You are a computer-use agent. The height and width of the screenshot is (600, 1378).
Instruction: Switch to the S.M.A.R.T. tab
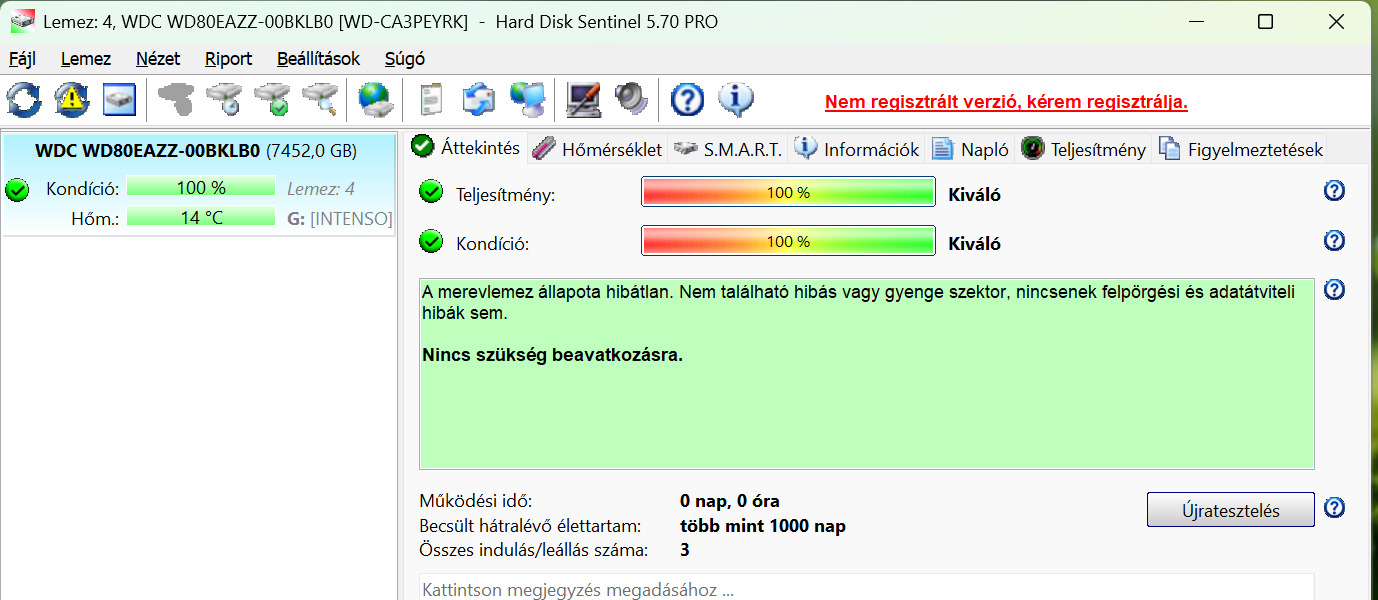tap(728, 150)
